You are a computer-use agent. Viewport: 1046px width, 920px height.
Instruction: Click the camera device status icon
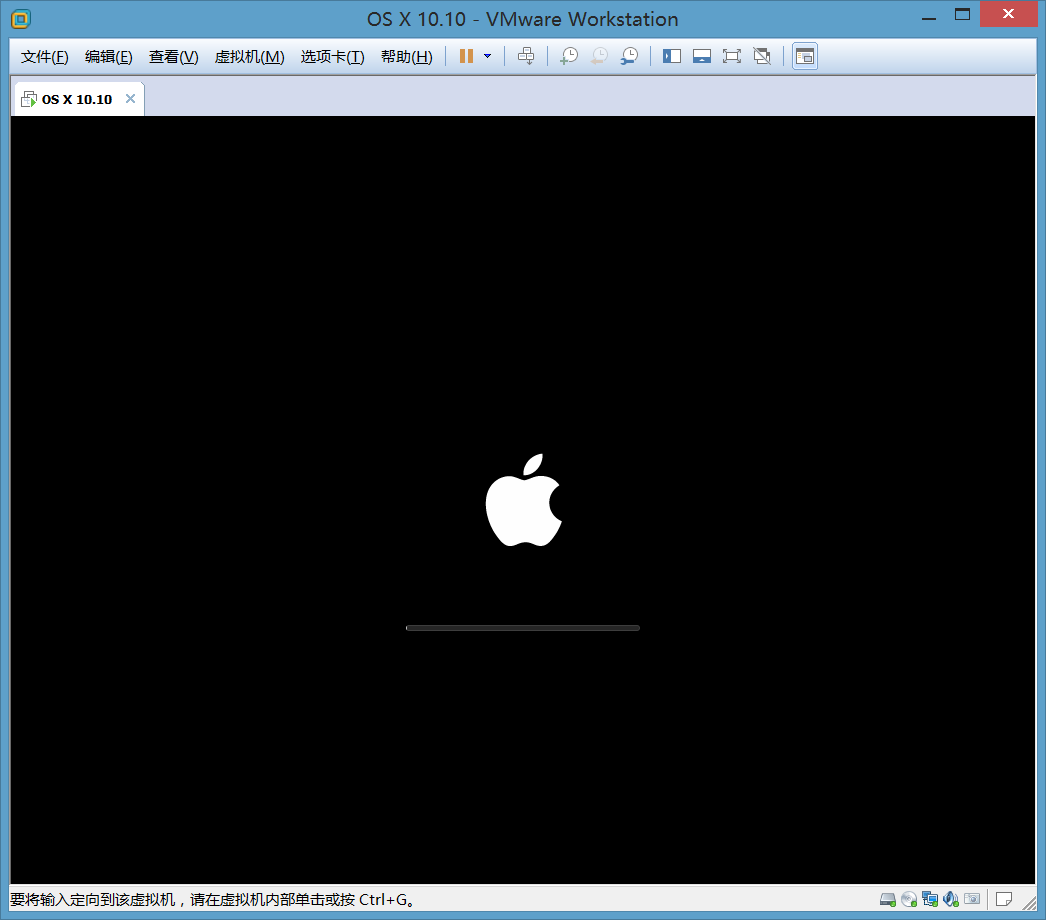972,899
